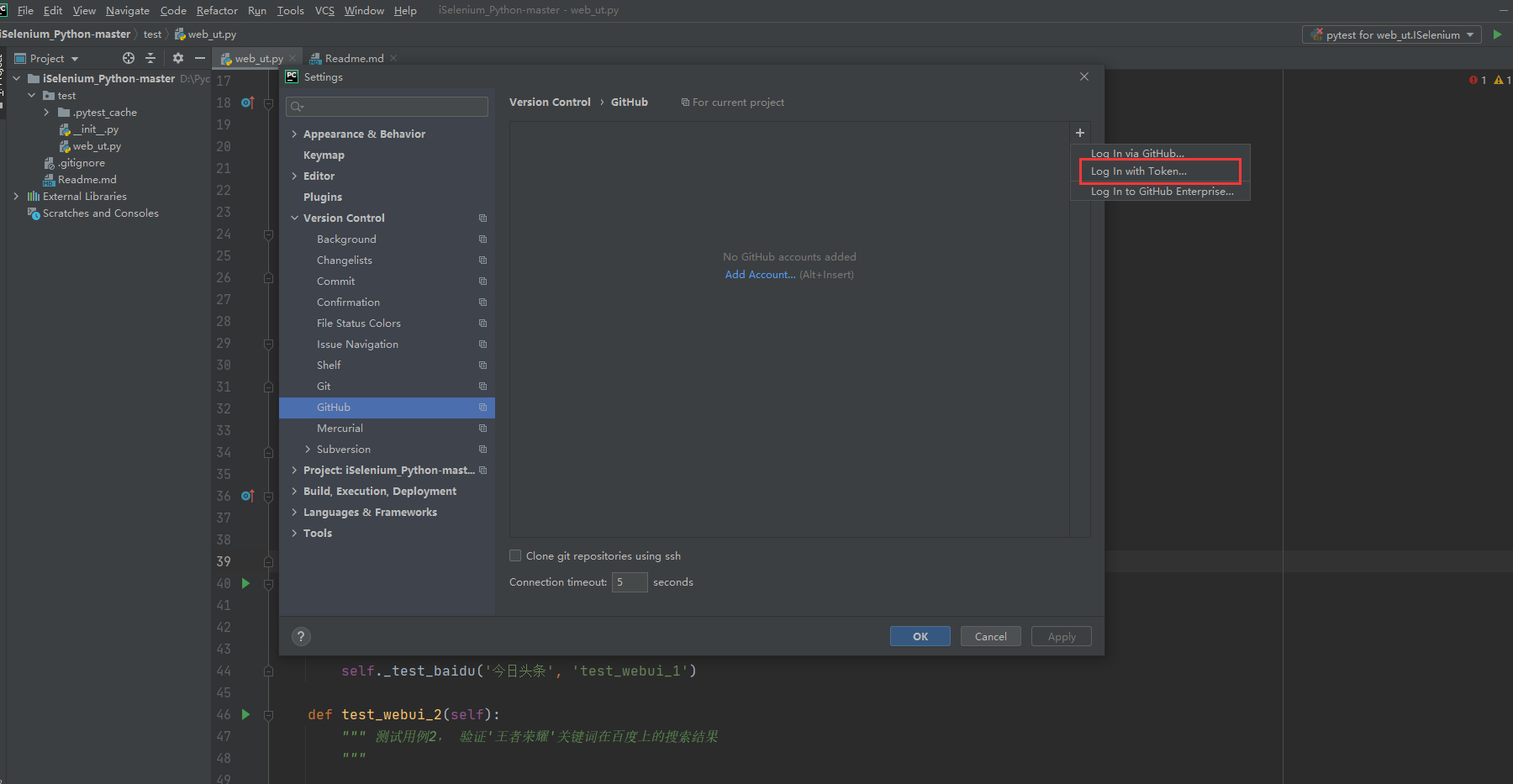
Task: Select Log In with Token menu item
Action: pos(1160,171)
